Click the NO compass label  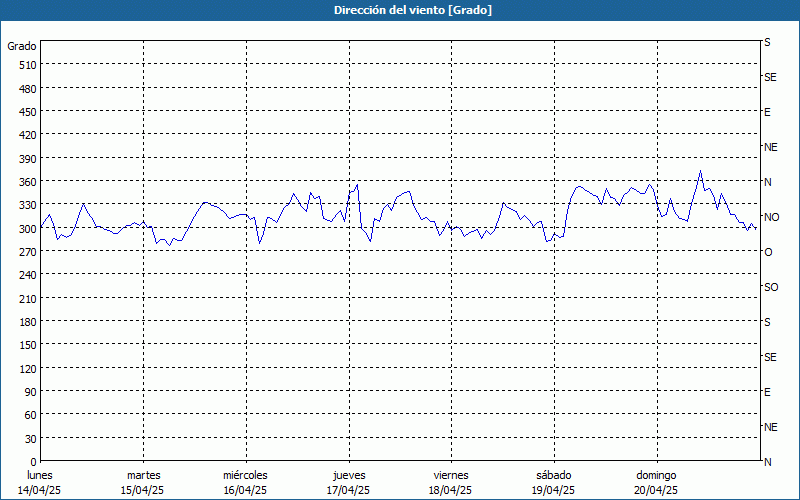click(771, 217)
